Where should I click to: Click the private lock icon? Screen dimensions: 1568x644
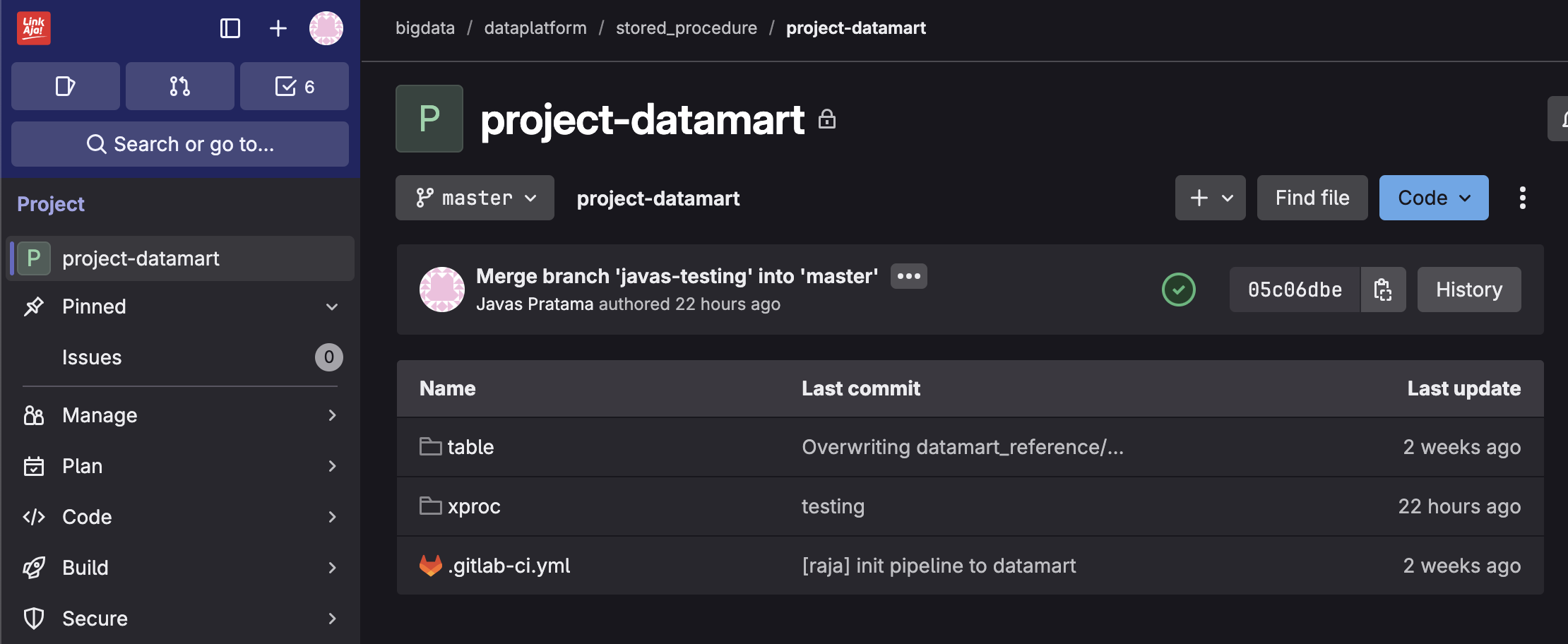tap(827, 119)
